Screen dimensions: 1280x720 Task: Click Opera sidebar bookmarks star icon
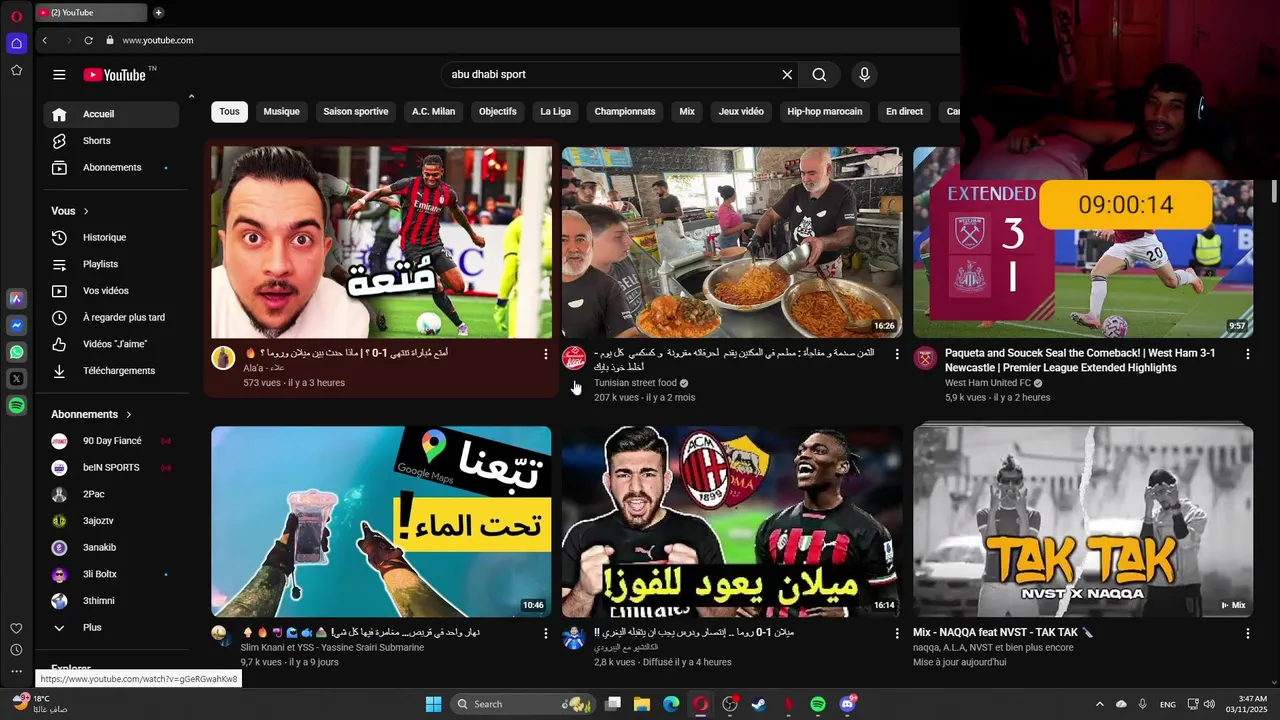click(x=16, y=70)
